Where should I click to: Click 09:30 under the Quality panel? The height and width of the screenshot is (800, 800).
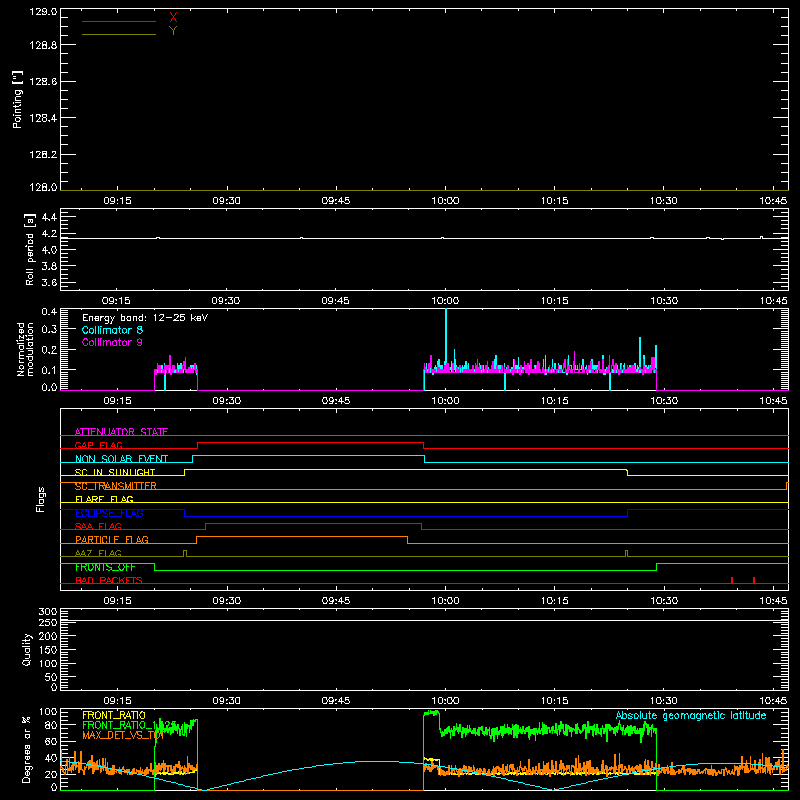[227, 701]
